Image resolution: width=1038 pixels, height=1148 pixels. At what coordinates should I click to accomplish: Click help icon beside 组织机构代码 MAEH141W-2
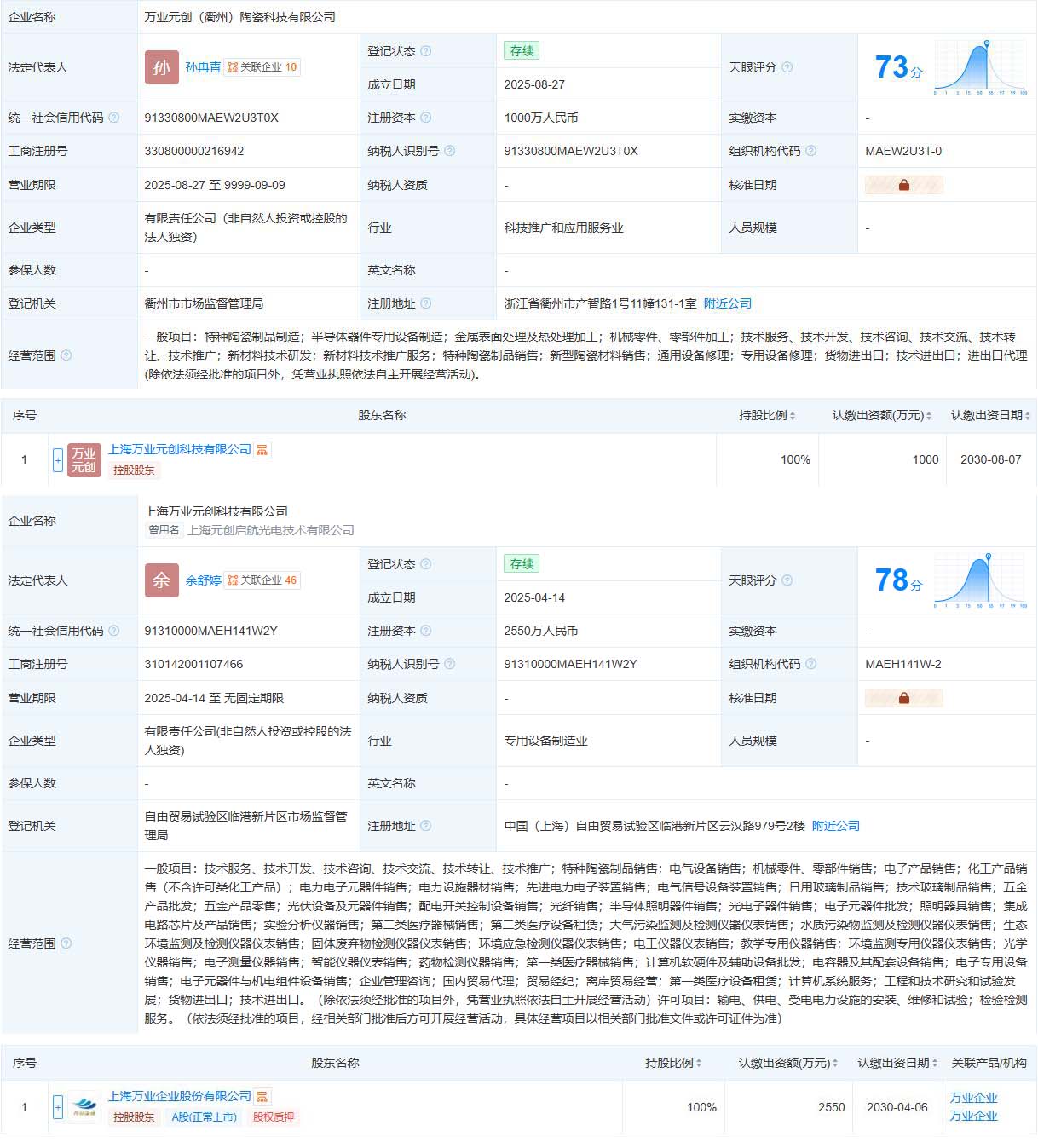click(x=811, y=664)
